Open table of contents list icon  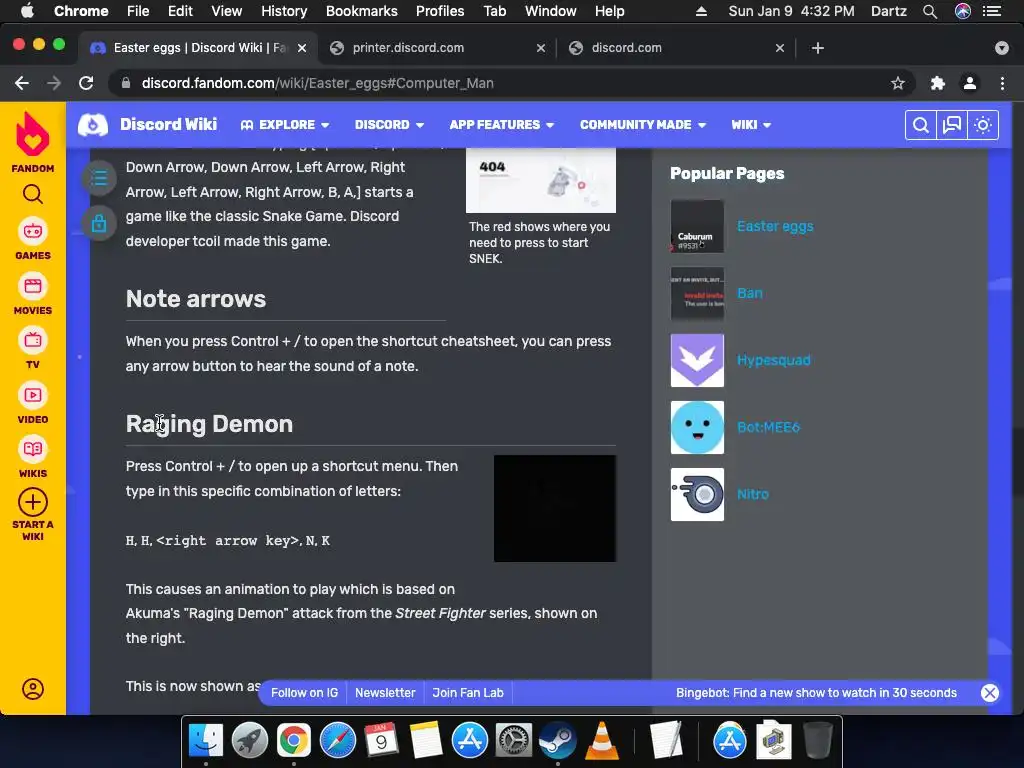pyautogui.click(x=99, y=178)
